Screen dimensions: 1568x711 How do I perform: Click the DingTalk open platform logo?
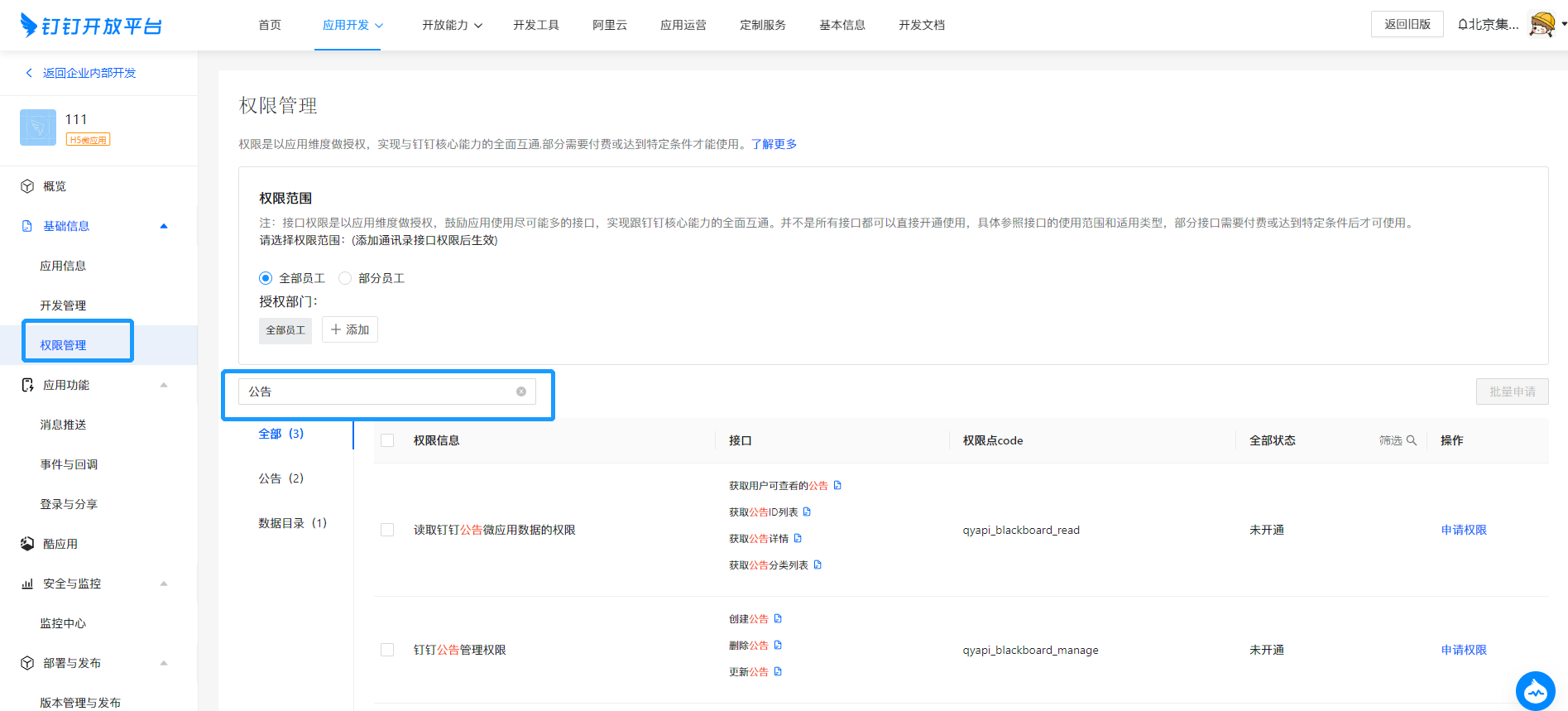(91, 26)
